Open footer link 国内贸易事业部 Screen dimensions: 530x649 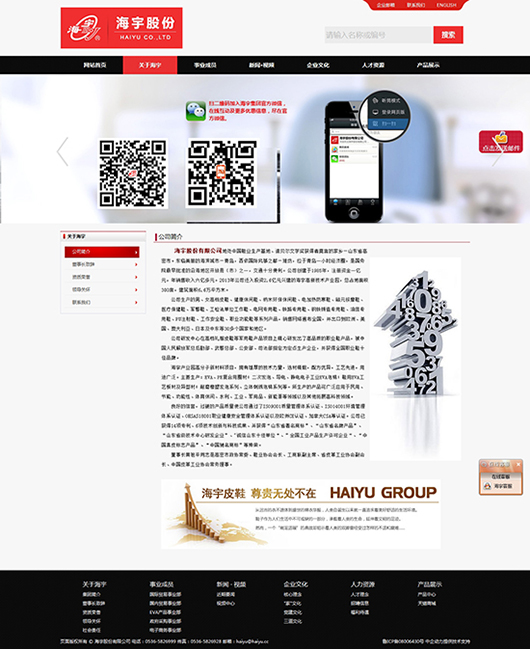(165, 603)
